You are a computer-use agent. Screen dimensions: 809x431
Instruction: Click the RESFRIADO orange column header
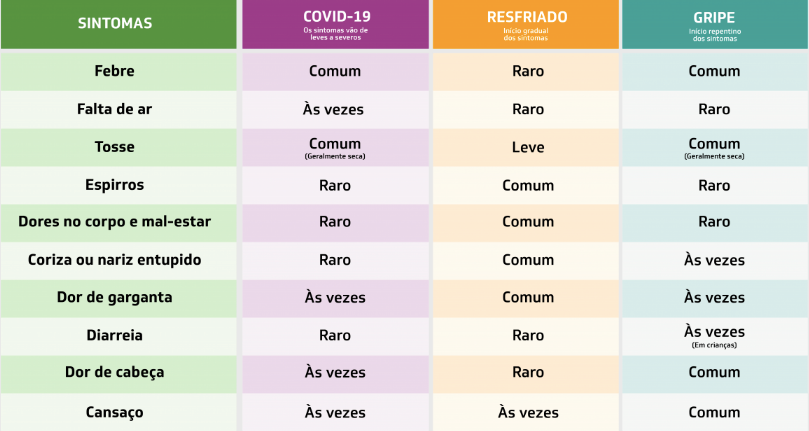click(526, 24)
